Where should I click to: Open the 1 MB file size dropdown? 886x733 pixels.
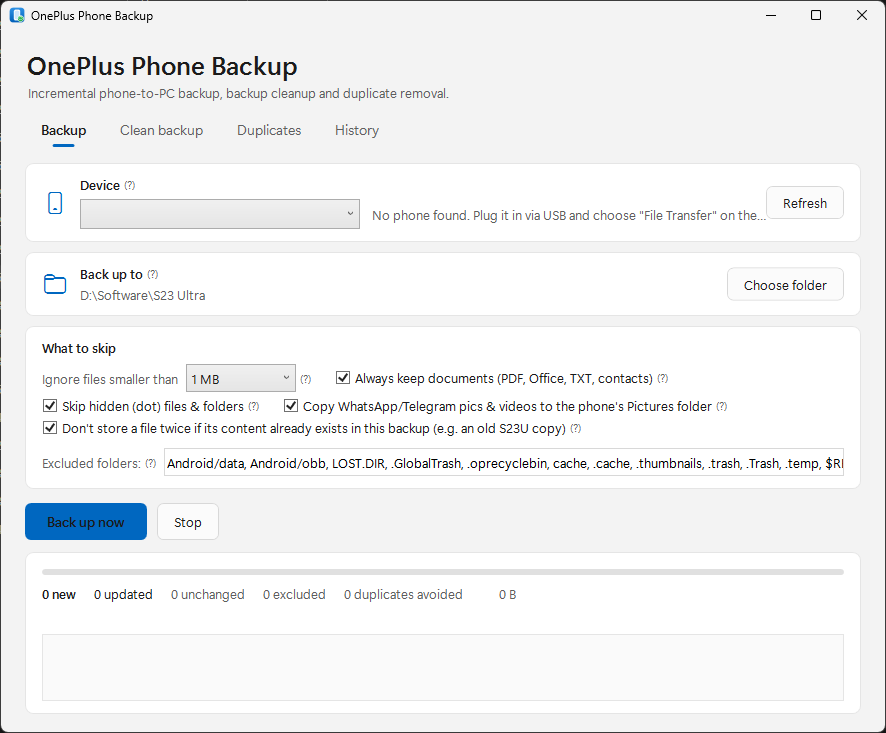[241, 378]
